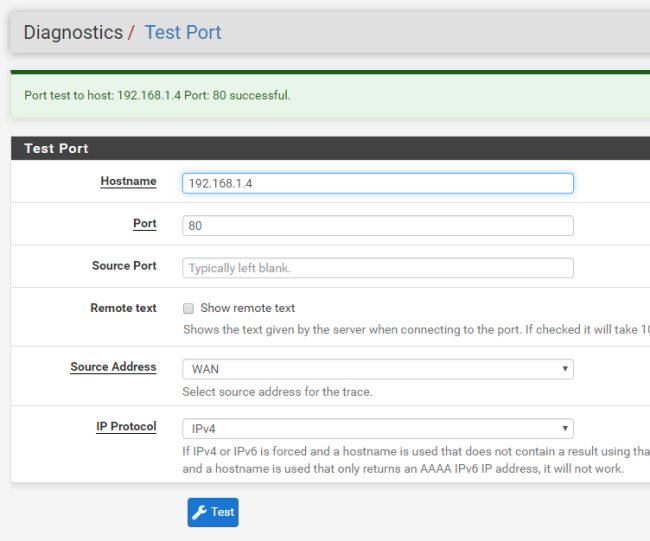The image size is (650, 541).
Task: Click the underlined IP Protocol label
Action: pyautogui.click(x=126, y=426)
